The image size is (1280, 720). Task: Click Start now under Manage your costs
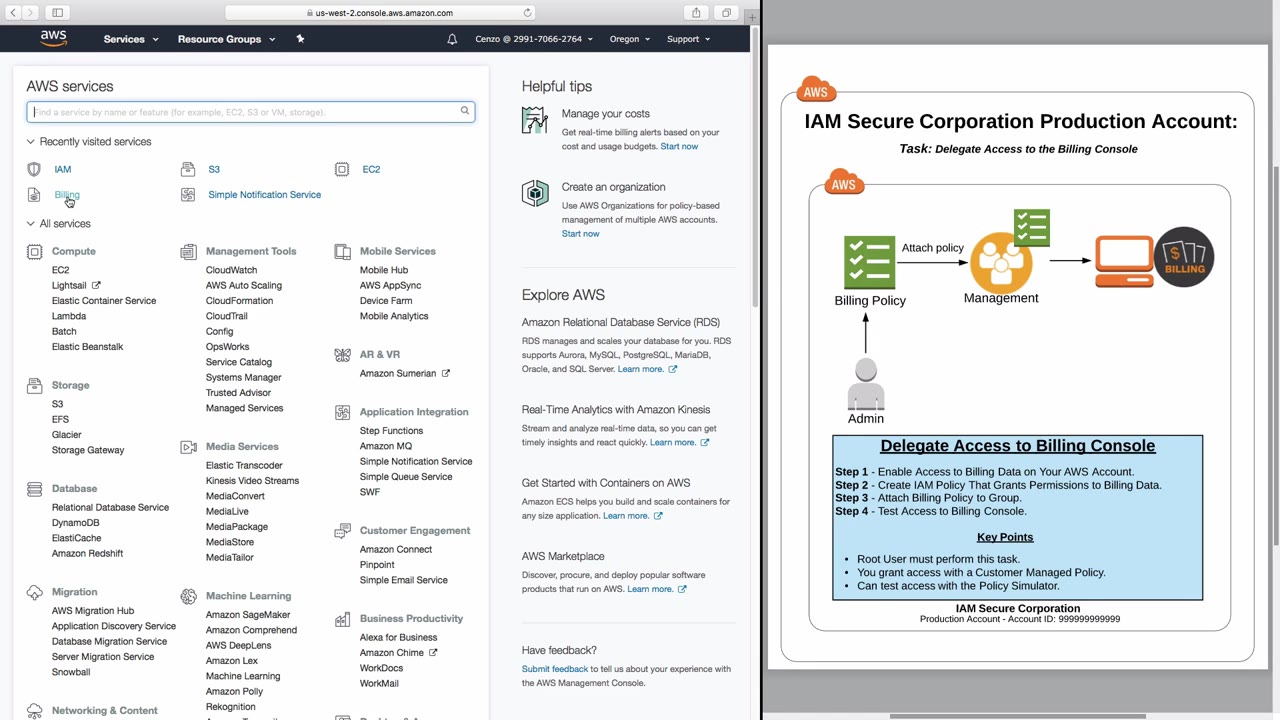[x=679, y=147]
